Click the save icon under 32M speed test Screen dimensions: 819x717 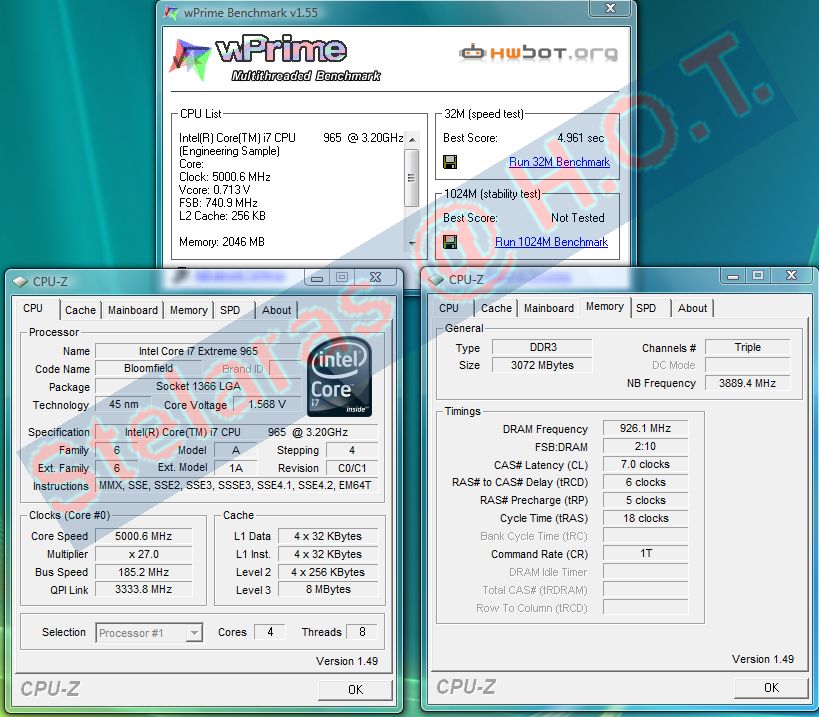pos(450,162)
